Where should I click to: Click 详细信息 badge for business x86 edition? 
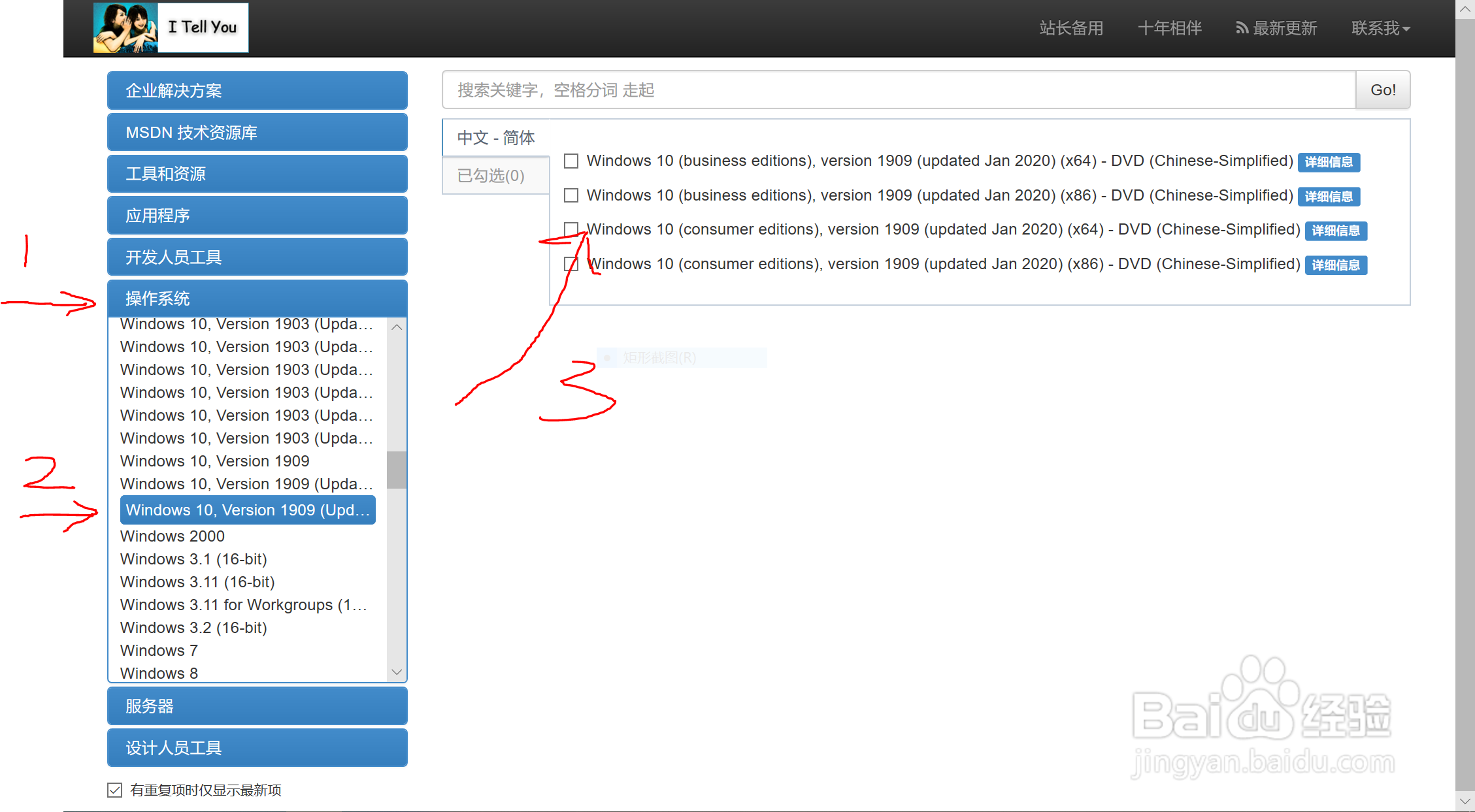(x=1329, y=197)
